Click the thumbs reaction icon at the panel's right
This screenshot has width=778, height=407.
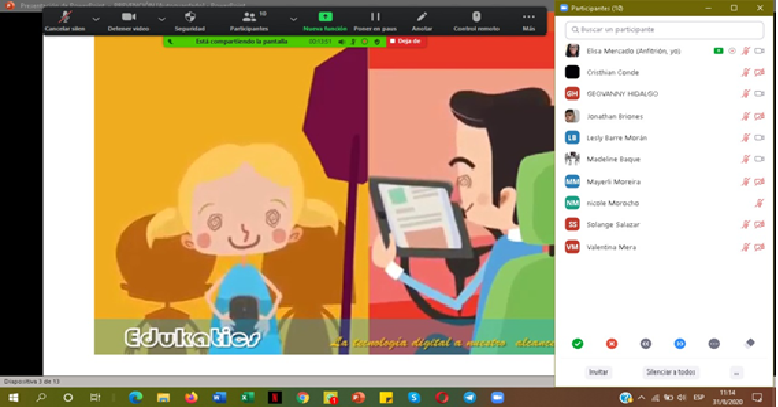click(x=750, y=343)
